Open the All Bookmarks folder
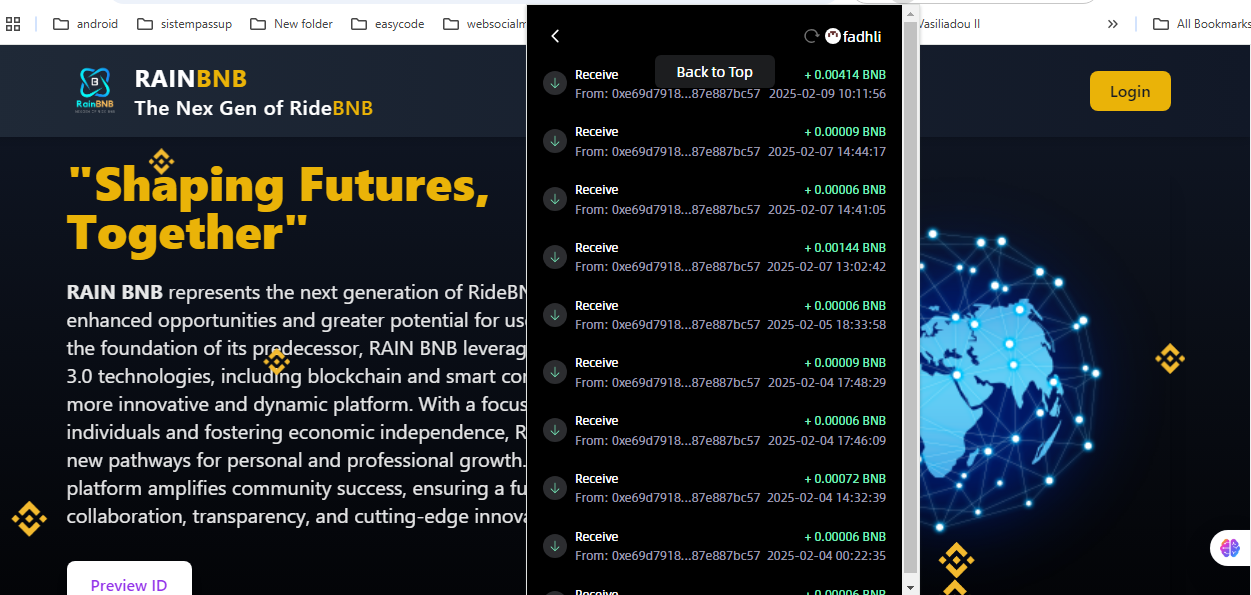 1200,24
